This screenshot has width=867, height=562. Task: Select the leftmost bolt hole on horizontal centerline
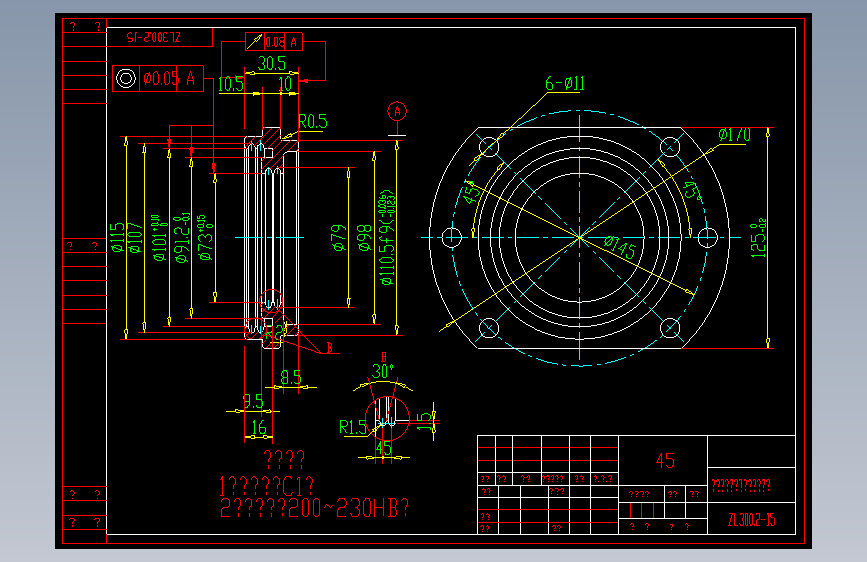[452, 238]
